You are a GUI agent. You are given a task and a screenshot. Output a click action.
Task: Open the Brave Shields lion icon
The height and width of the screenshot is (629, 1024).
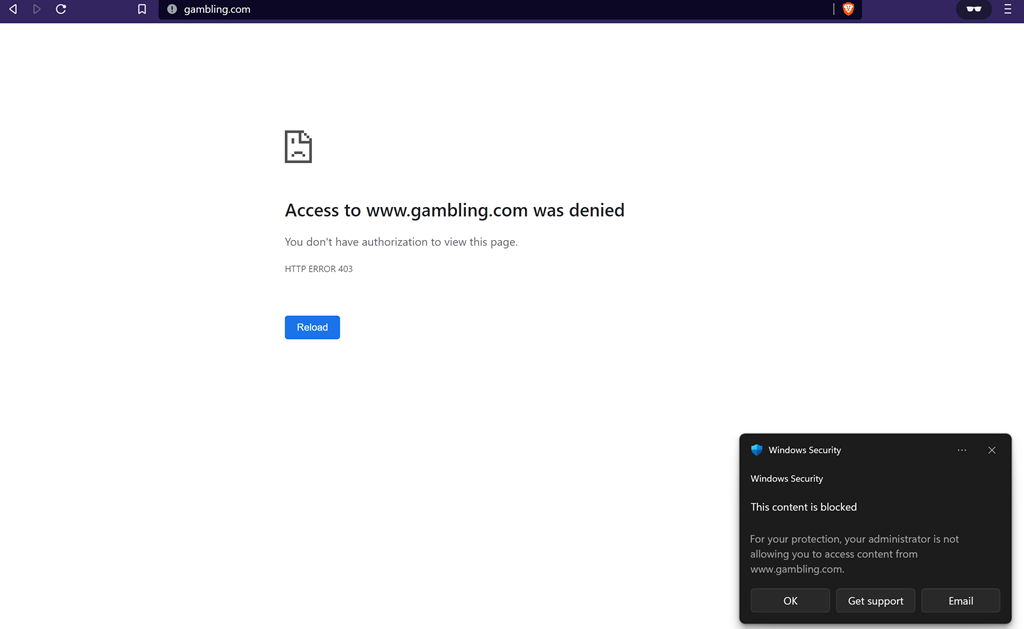(x=848, y=9)
